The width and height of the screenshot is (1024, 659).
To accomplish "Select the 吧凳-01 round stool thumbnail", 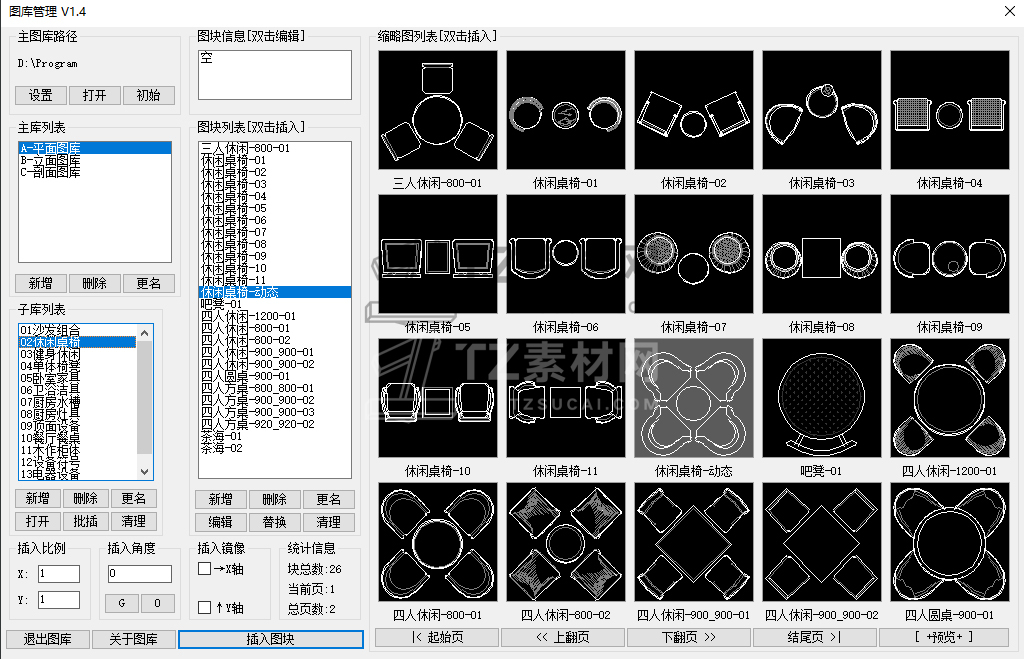I will click(821, 397).
